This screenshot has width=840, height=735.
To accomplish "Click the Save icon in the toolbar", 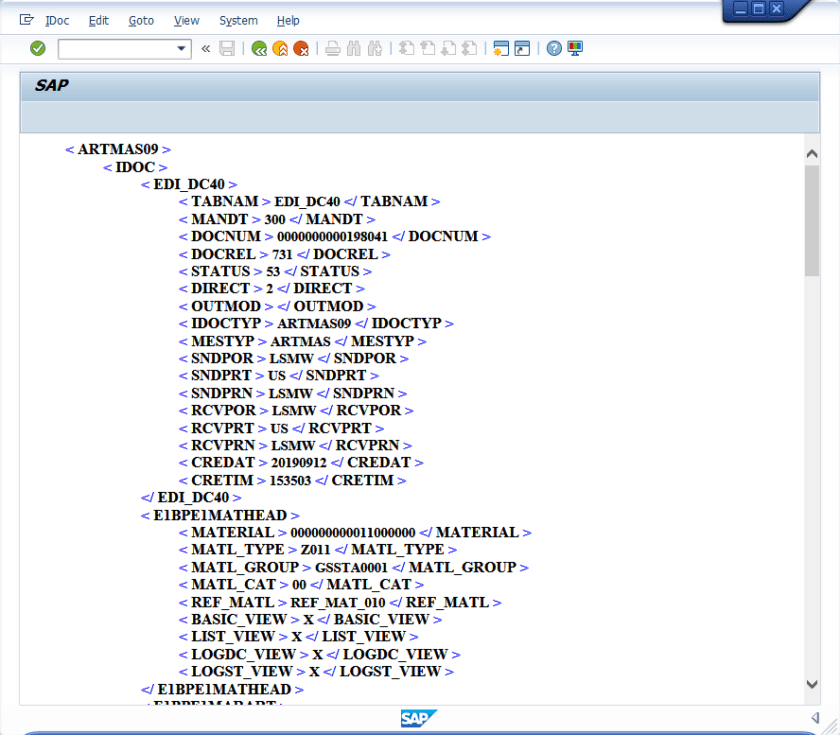I will [x=227, y=48].
